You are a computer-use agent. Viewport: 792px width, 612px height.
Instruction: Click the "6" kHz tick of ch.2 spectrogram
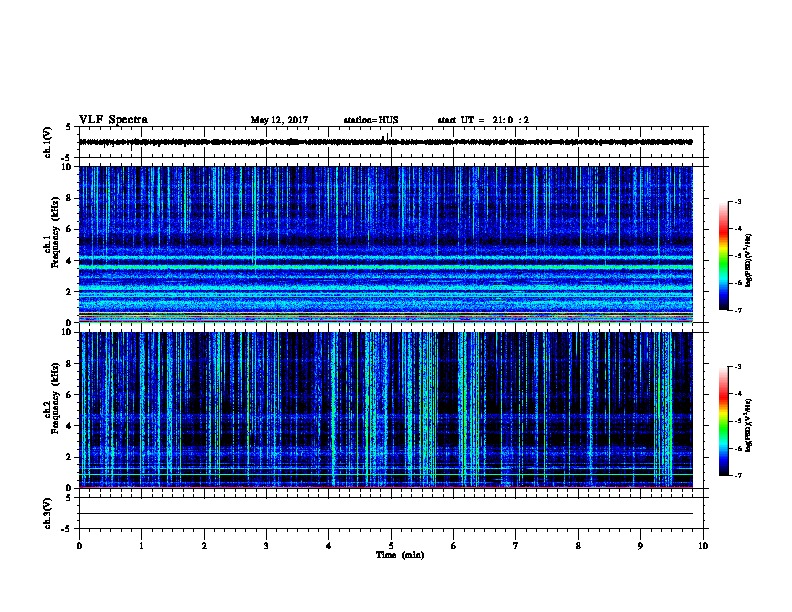pos(71,394)
